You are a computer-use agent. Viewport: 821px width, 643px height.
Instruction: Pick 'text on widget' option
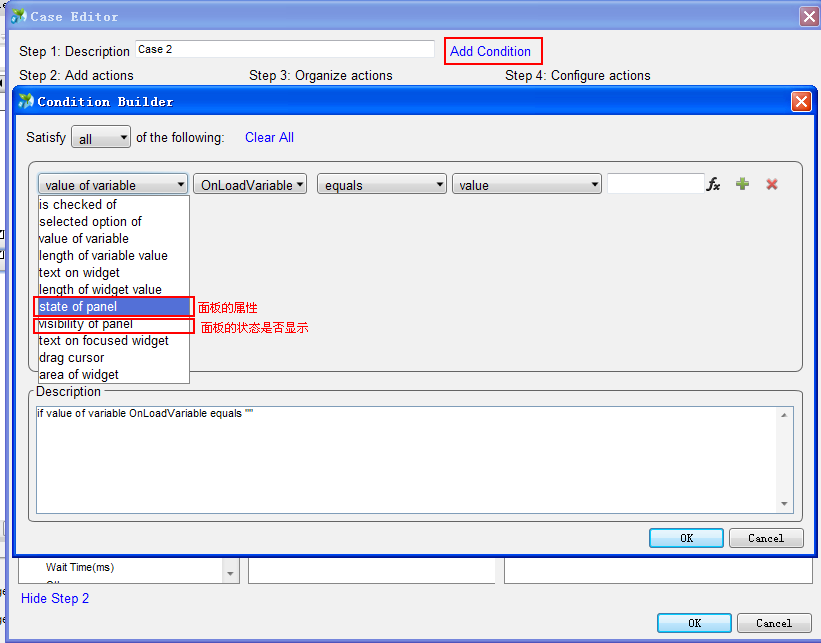tap(114, 272)
